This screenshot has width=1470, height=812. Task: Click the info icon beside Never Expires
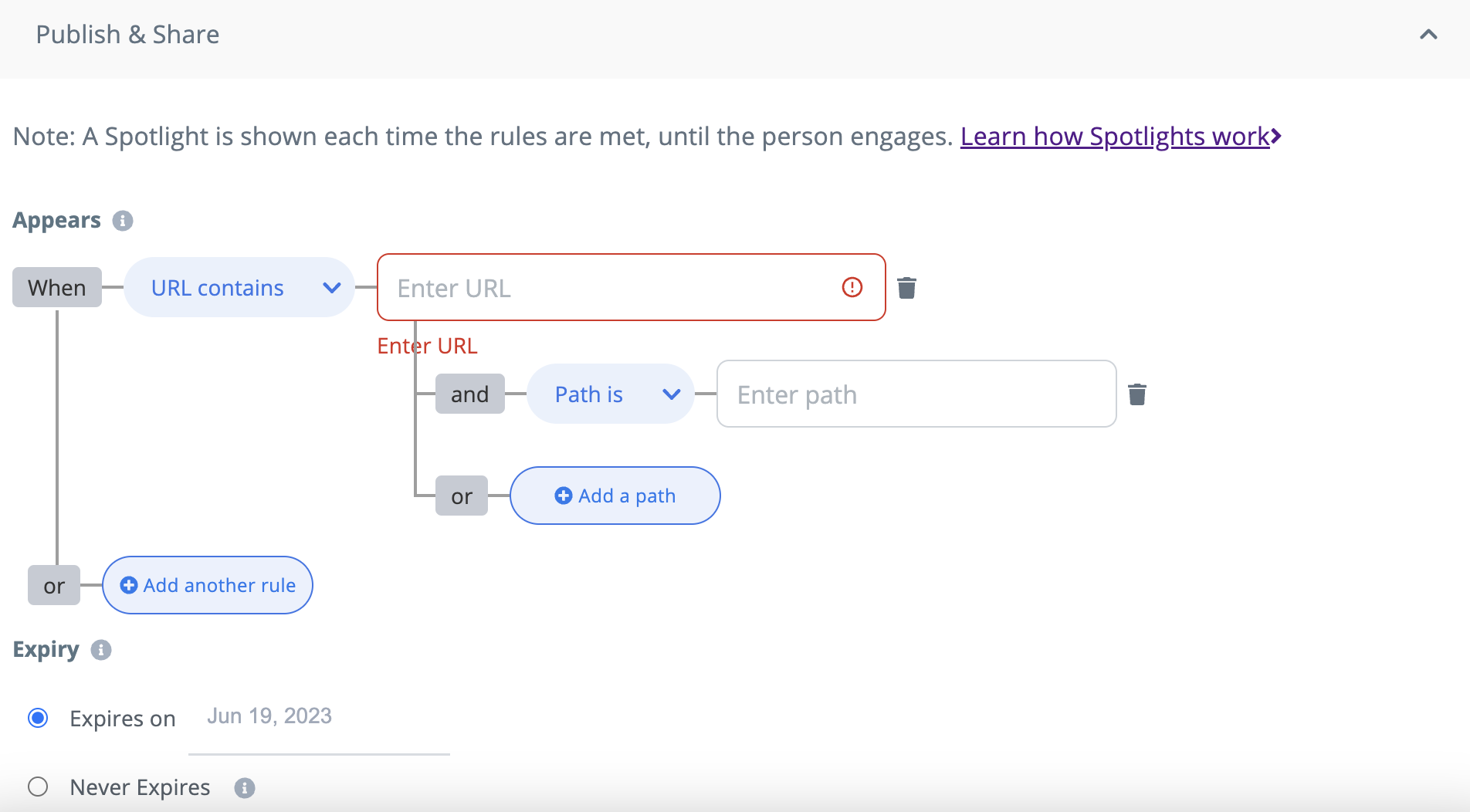245,788
